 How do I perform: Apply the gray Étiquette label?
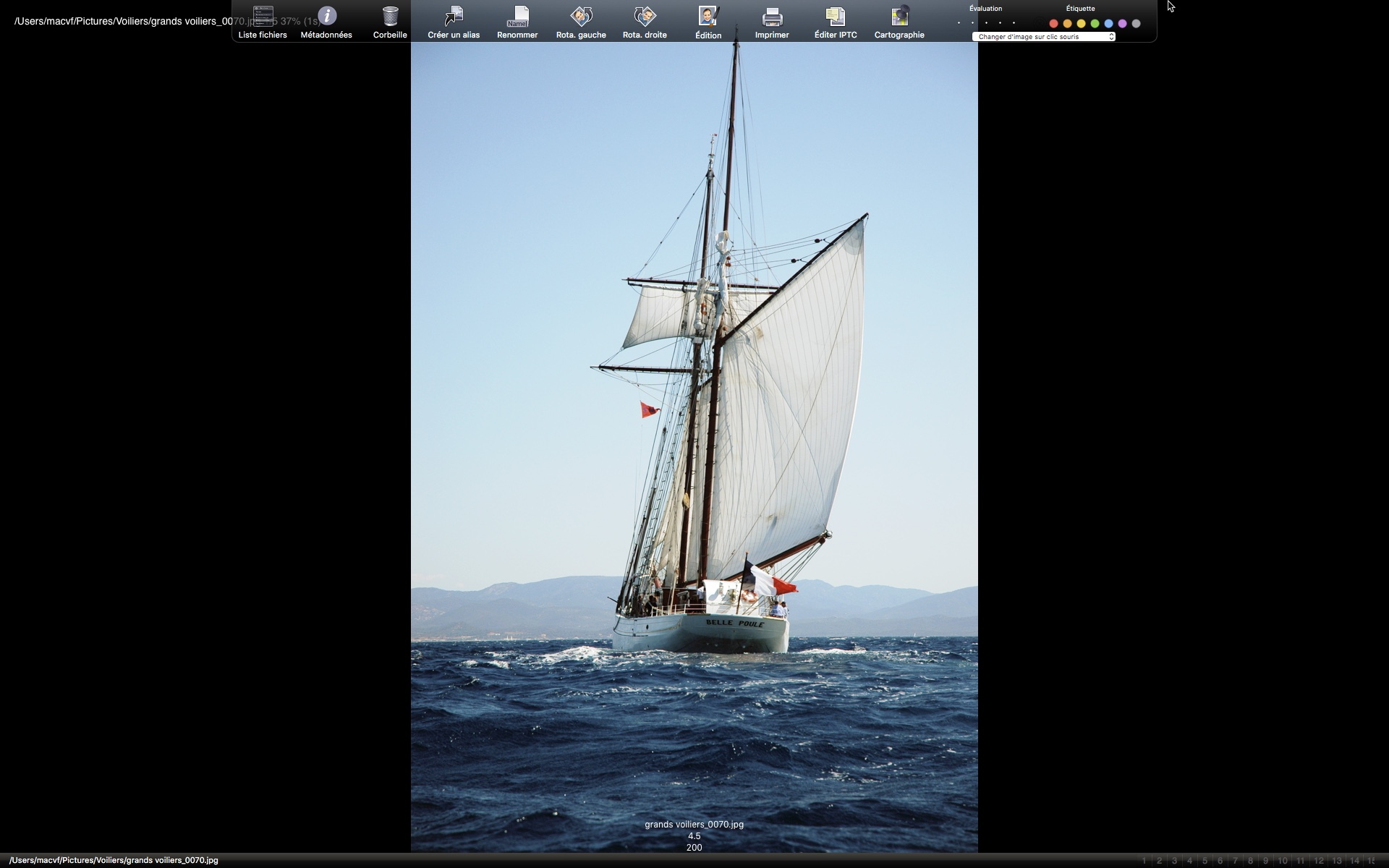pyautogui.click(x=1136, y=23)
